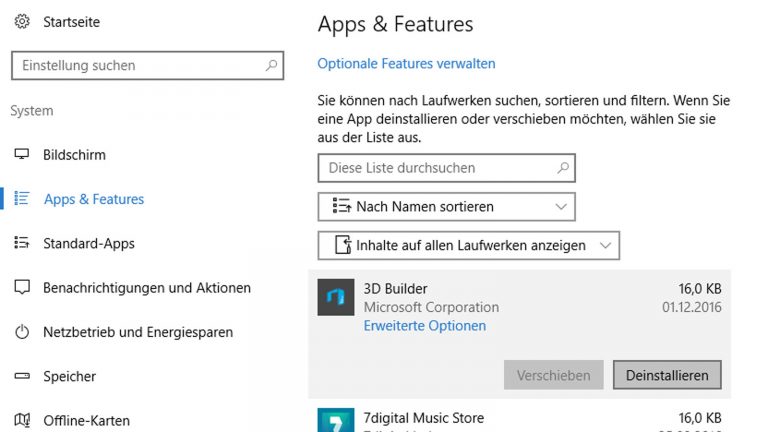Screen dimensions: 768x432
Task: Open Erweiterte Optionen for 3D Builder
Action: tap(425, 326)
